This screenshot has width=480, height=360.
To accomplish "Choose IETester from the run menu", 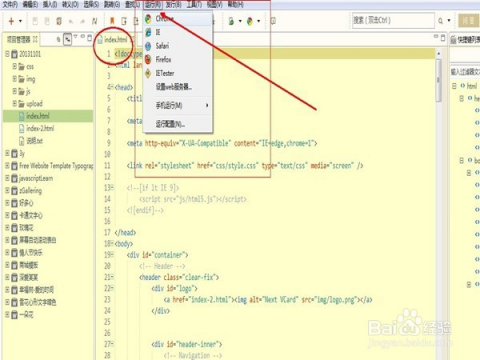I will click(178, 73).
